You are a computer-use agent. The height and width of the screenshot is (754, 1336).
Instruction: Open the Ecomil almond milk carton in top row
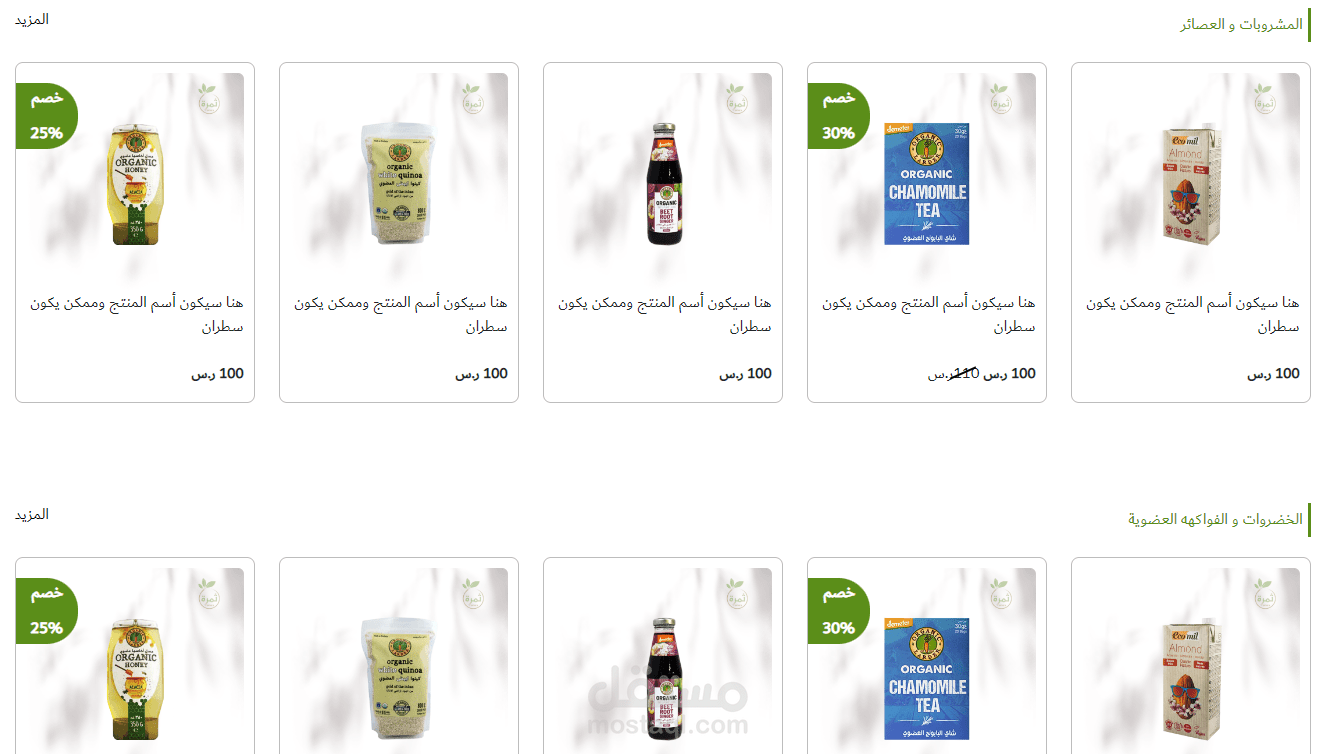point(1192,186)
